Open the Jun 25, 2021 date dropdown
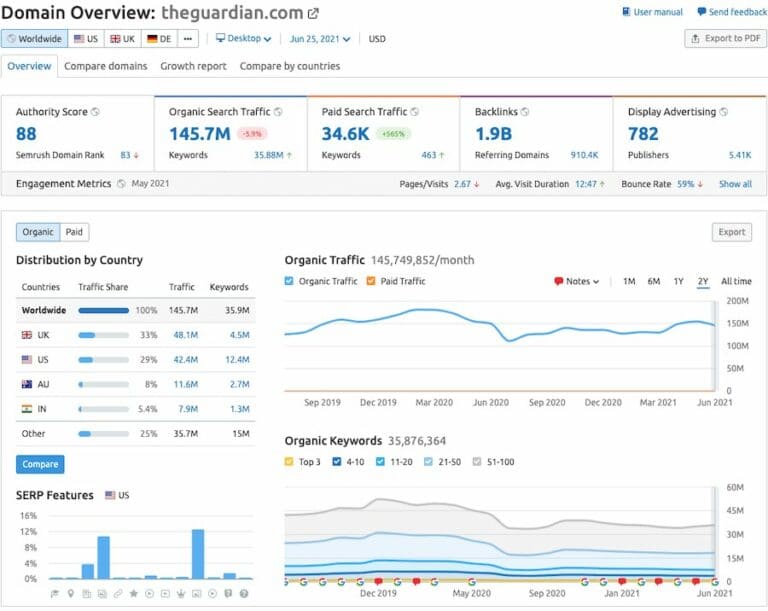Screen dimensions: 768x611 point(320,39)
